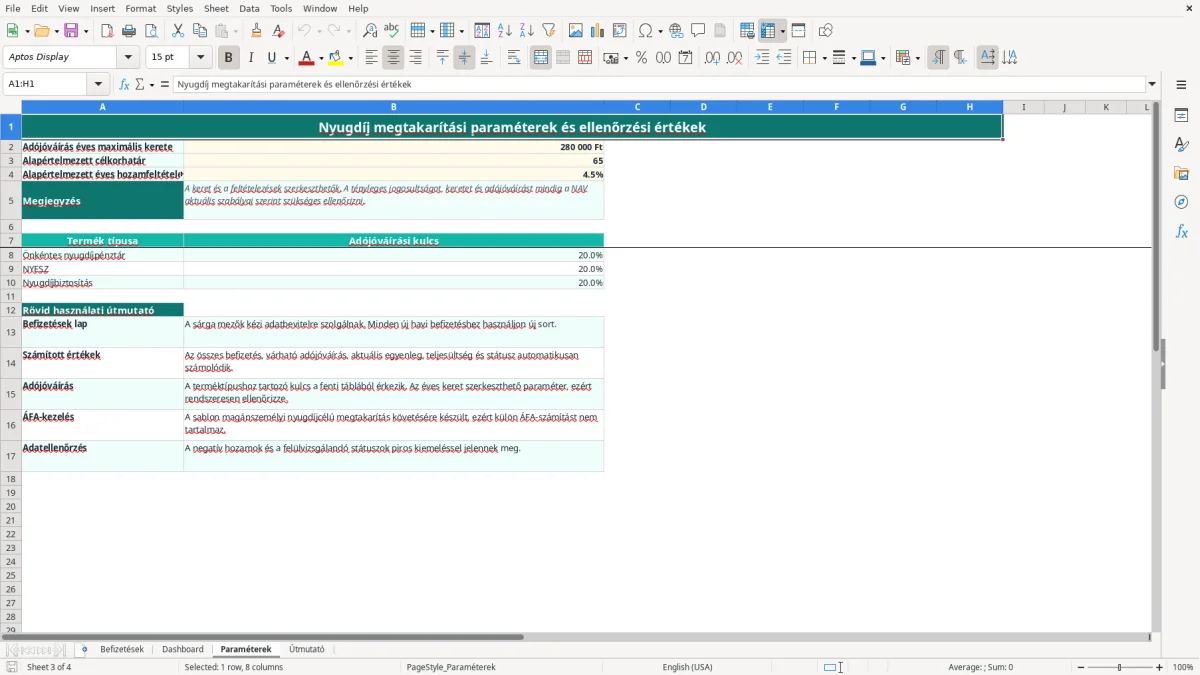Adjust the zoom slider in status bar
1200x675 pixels.
click(1119, 667)
